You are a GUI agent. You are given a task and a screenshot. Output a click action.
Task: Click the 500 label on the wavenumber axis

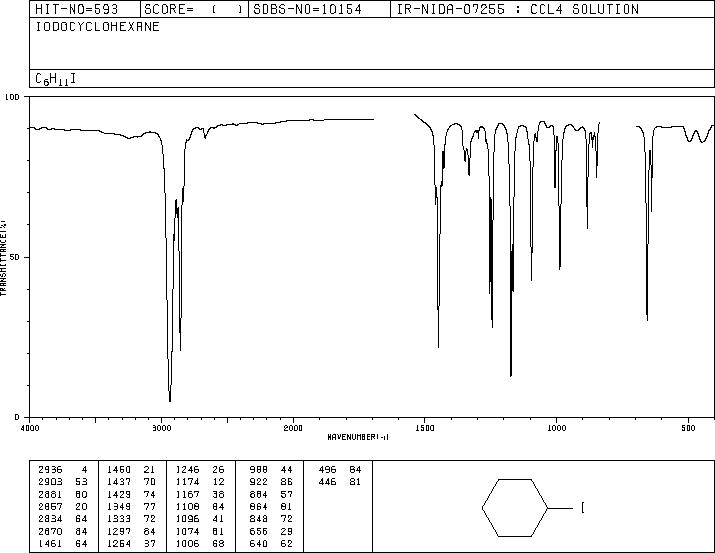tap(688, 428)
